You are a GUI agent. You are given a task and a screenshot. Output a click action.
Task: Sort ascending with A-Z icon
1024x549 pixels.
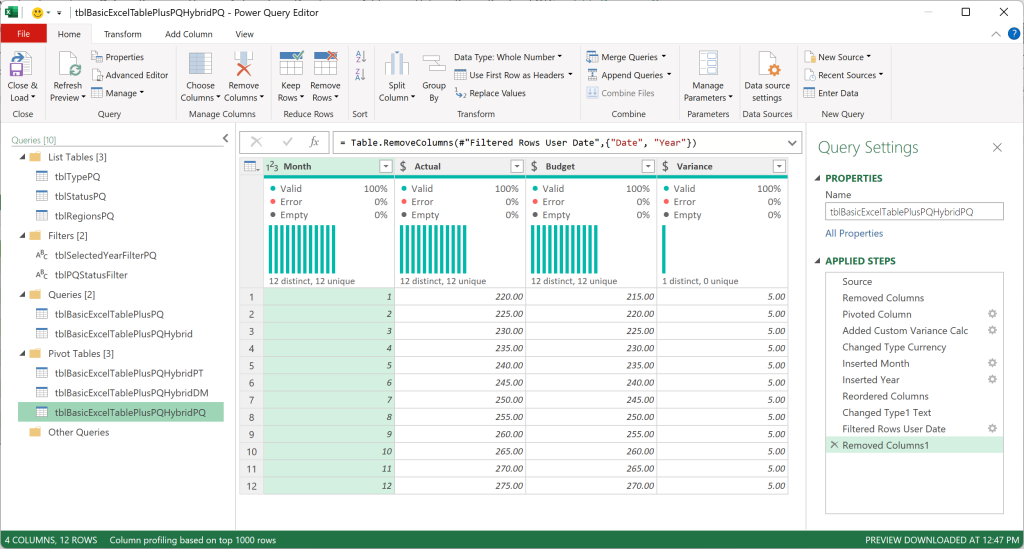(360, 57)
